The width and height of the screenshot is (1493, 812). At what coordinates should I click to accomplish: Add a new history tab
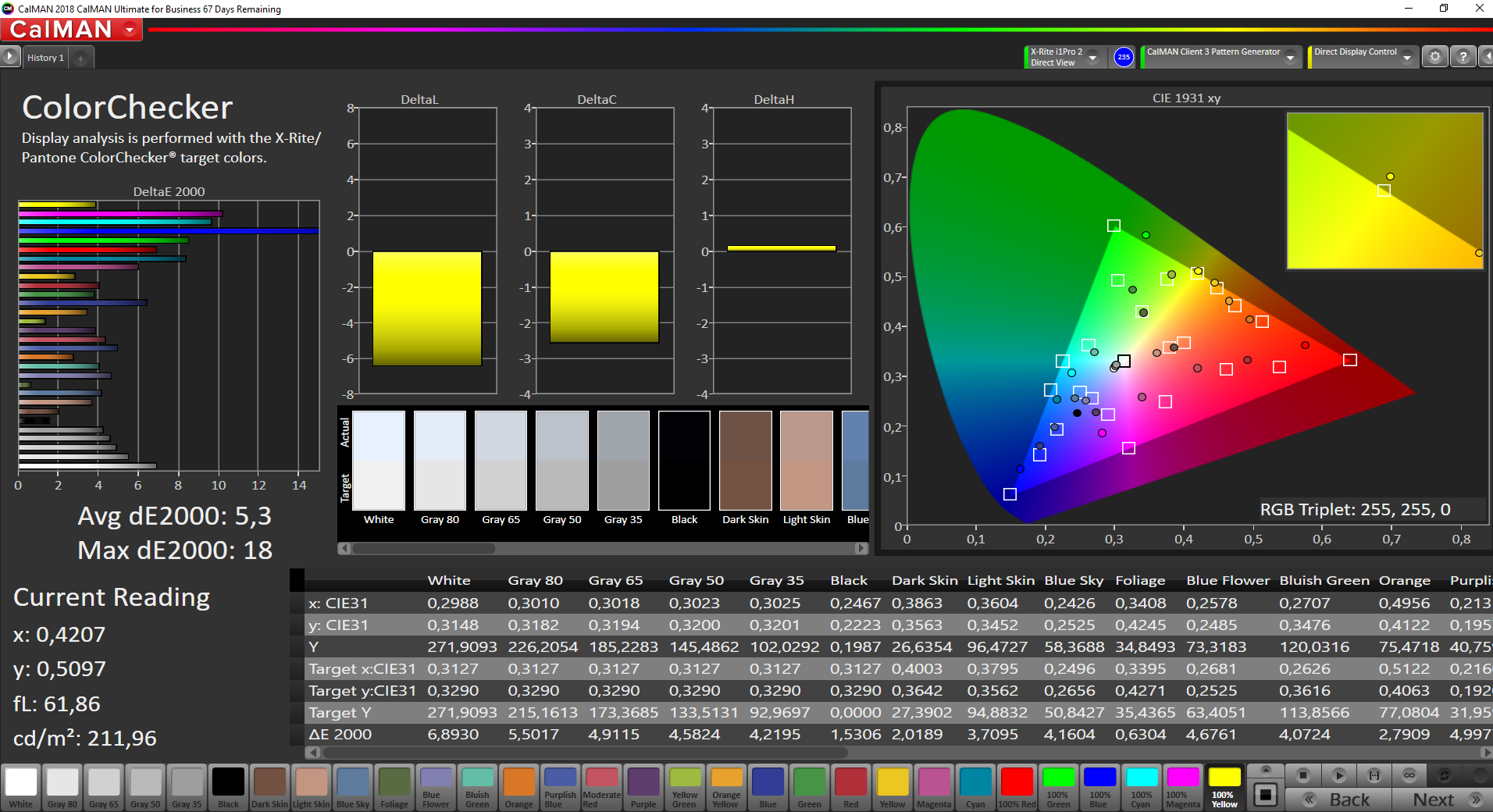pos(80,58)
